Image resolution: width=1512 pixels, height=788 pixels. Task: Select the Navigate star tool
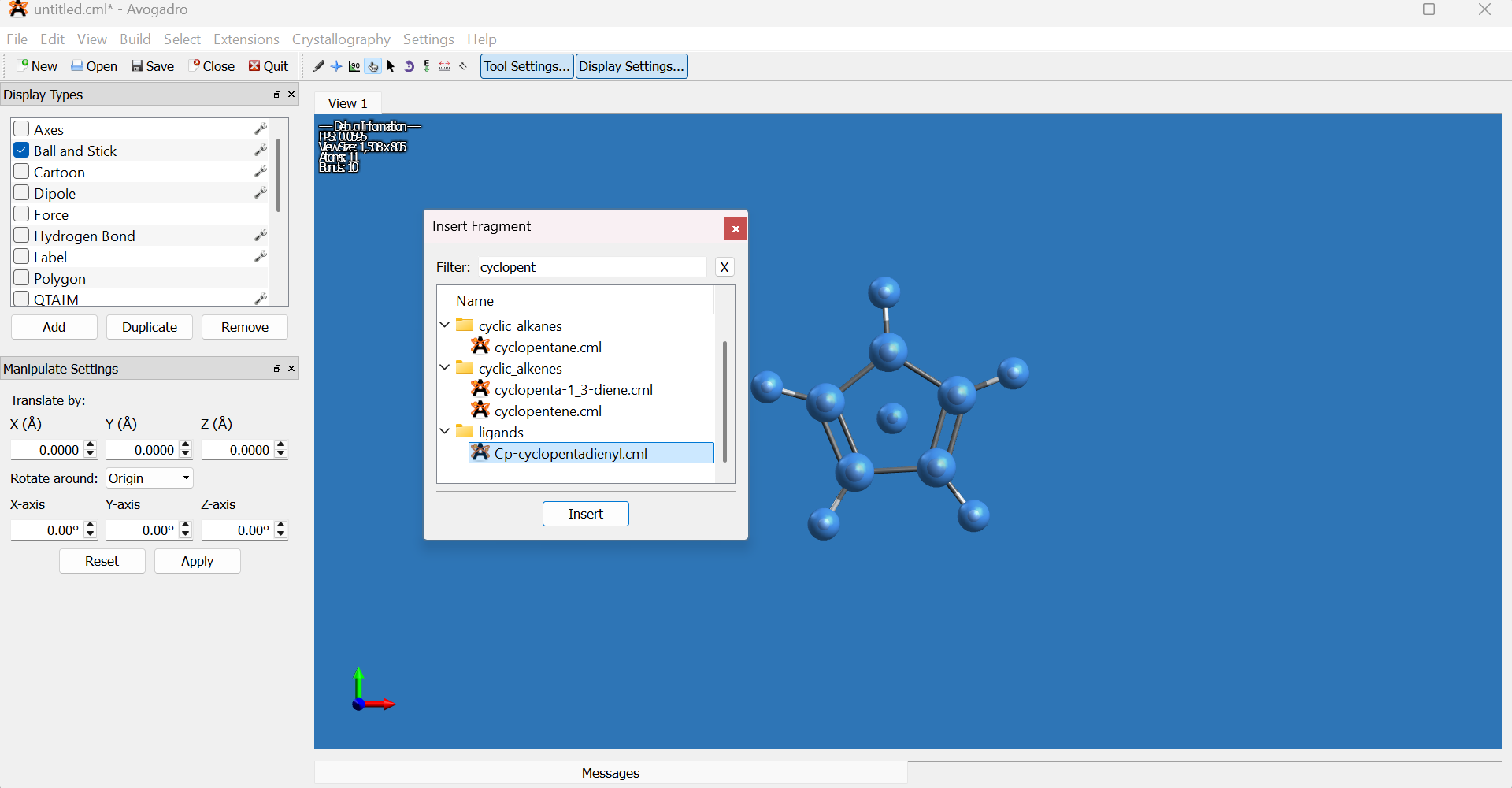336,67
